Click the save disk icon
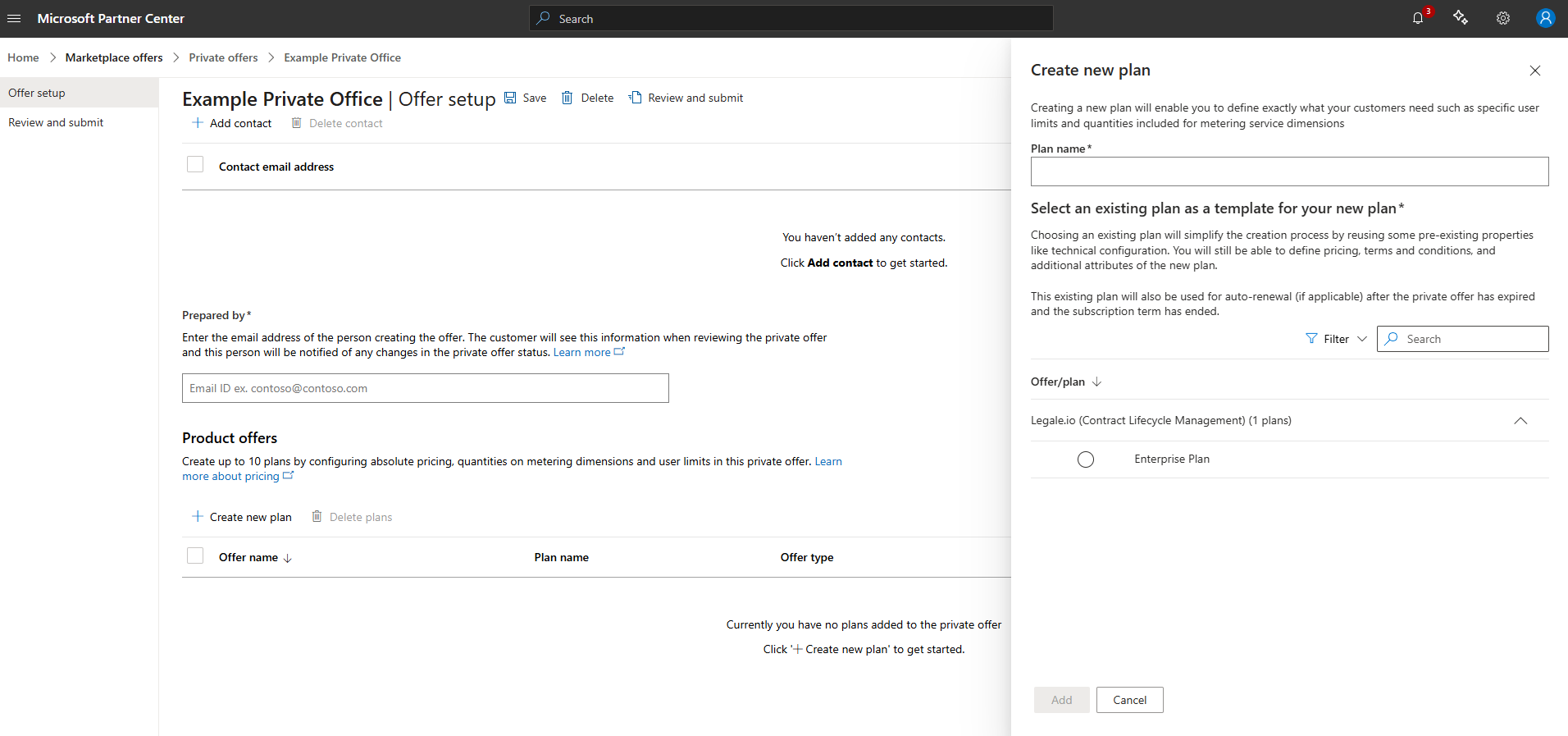 (x=510, y=98)
